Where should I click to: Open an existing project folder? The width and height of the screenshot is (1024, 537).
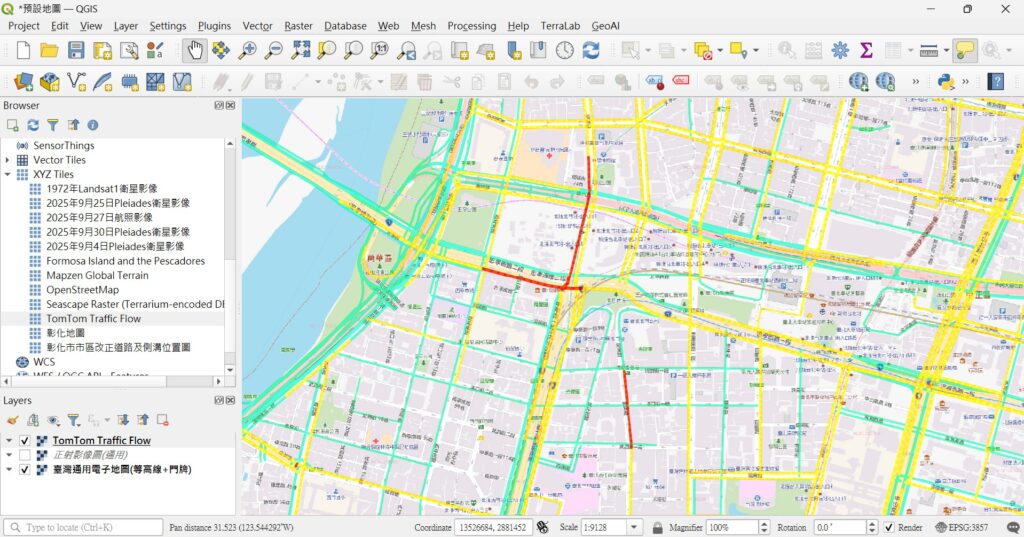pyautogui.click(x=49, y=50)
